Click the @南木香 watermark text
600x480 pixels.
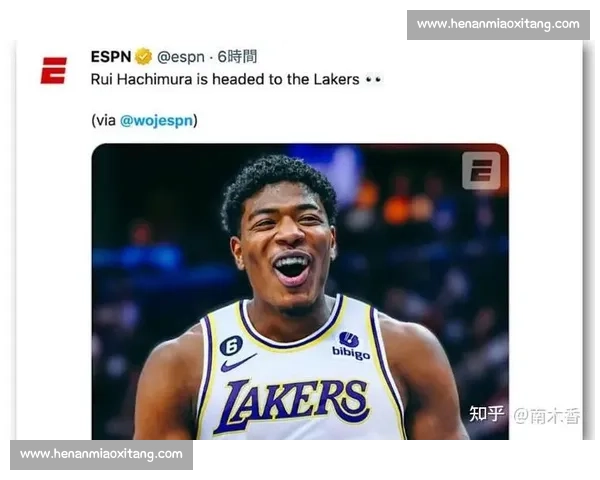click(x=545, y=413)
